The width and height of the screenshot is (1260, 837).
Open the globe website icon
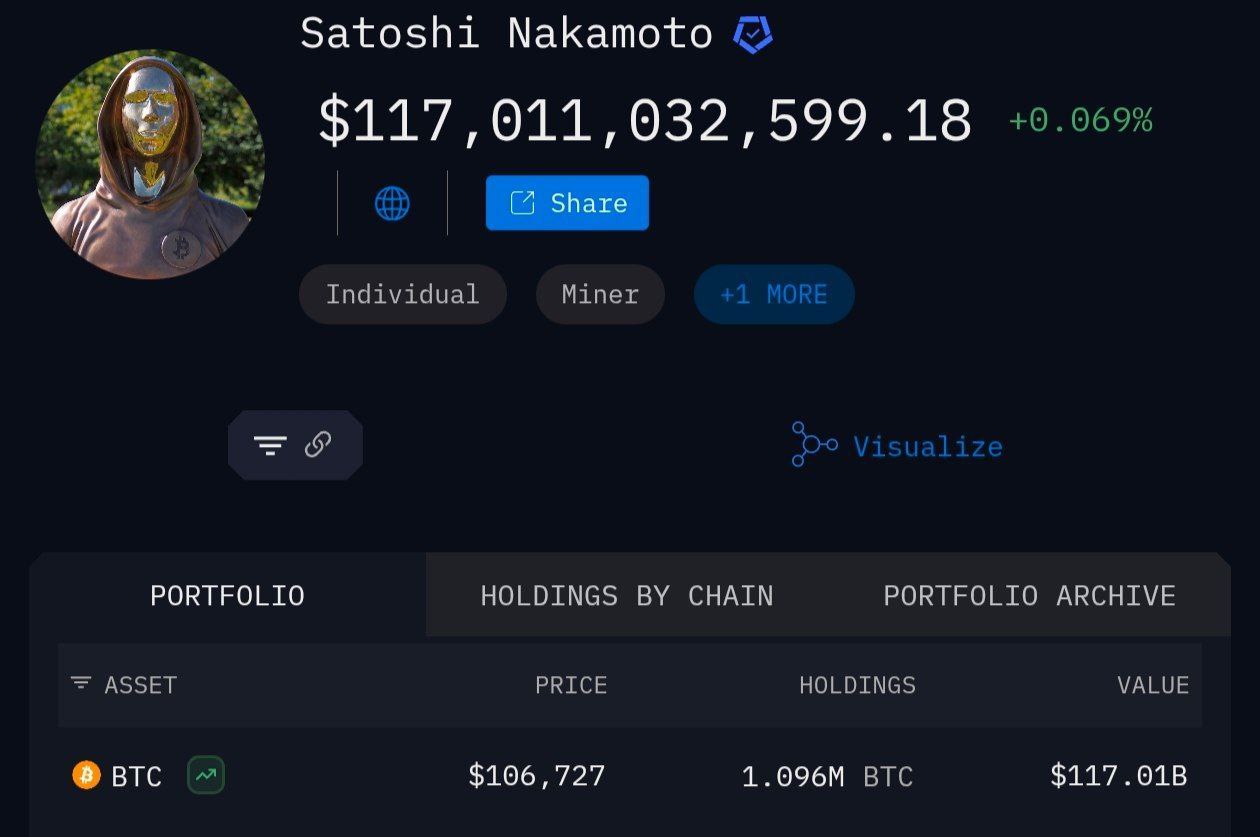click(392, 204)
